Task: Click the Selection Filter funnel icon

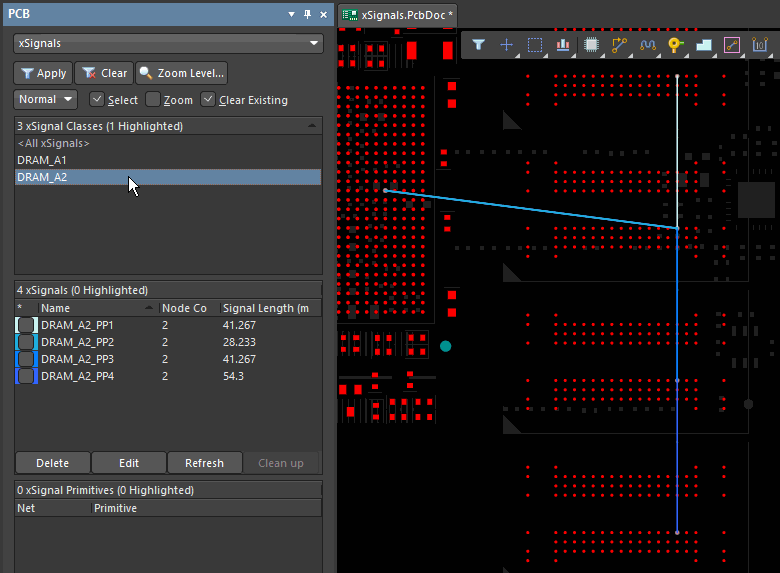Action: (x=478, y=45)
